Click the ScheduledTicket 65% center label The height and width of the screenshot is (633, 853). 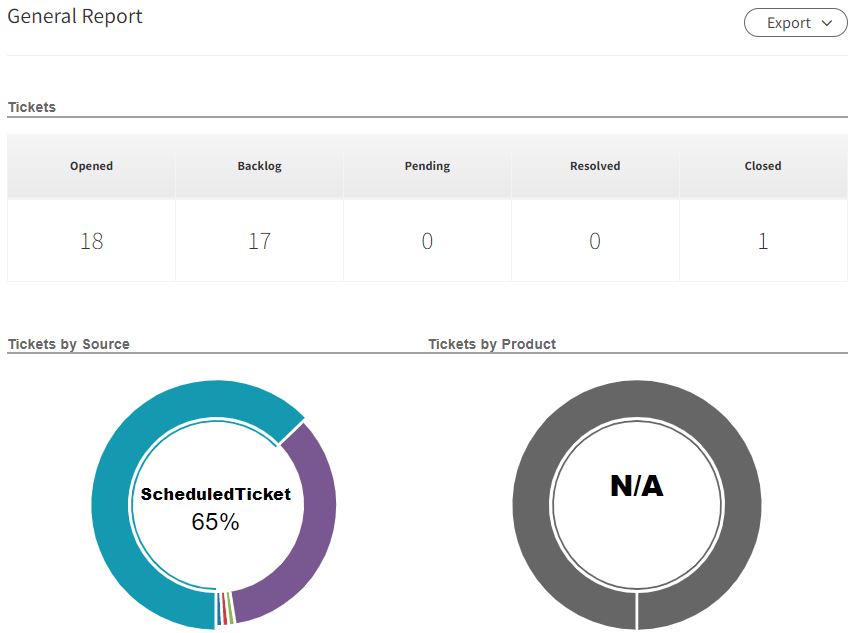[x=215, y=508]
